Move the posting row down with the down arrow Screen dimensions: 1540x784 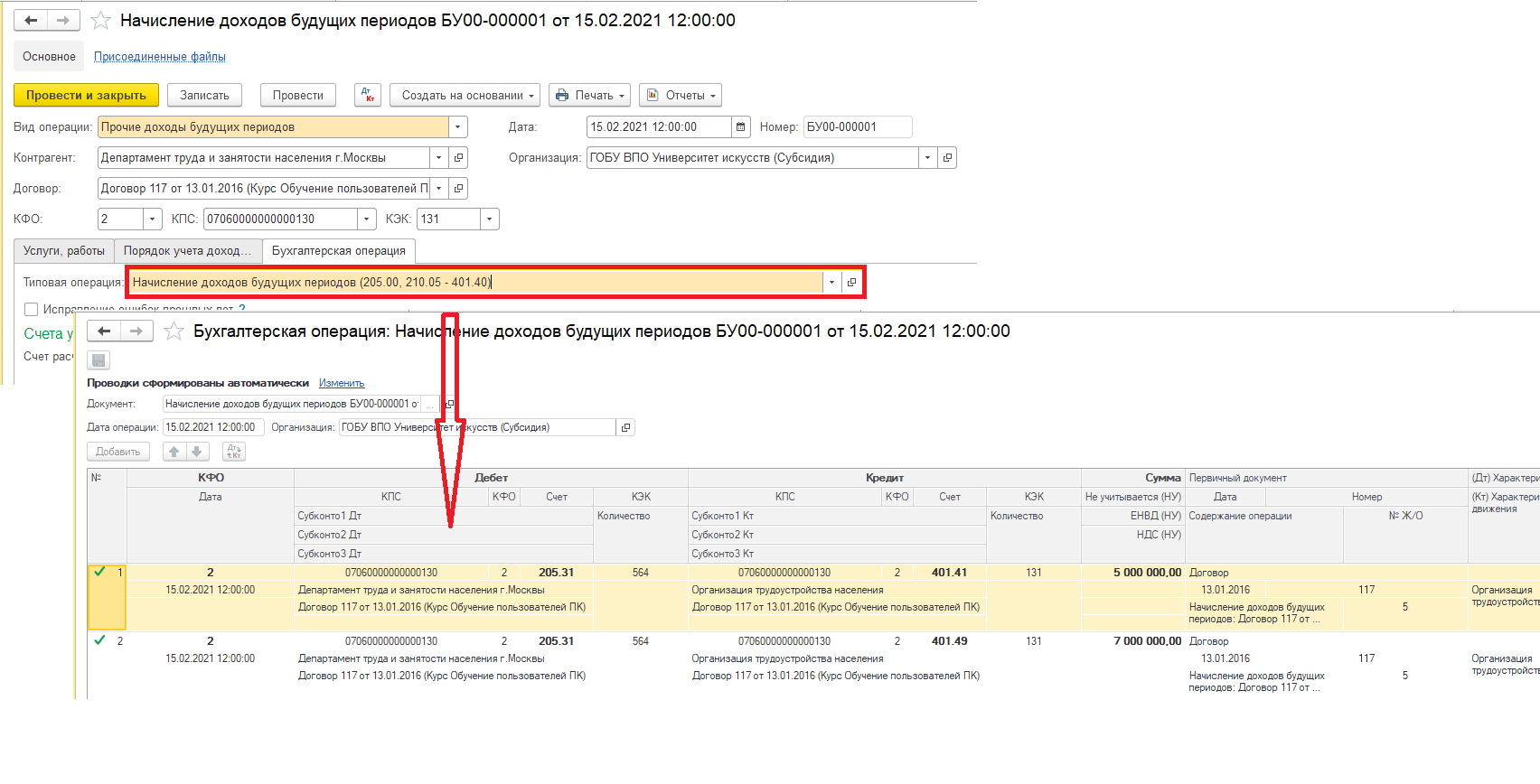tap(196, 452)
